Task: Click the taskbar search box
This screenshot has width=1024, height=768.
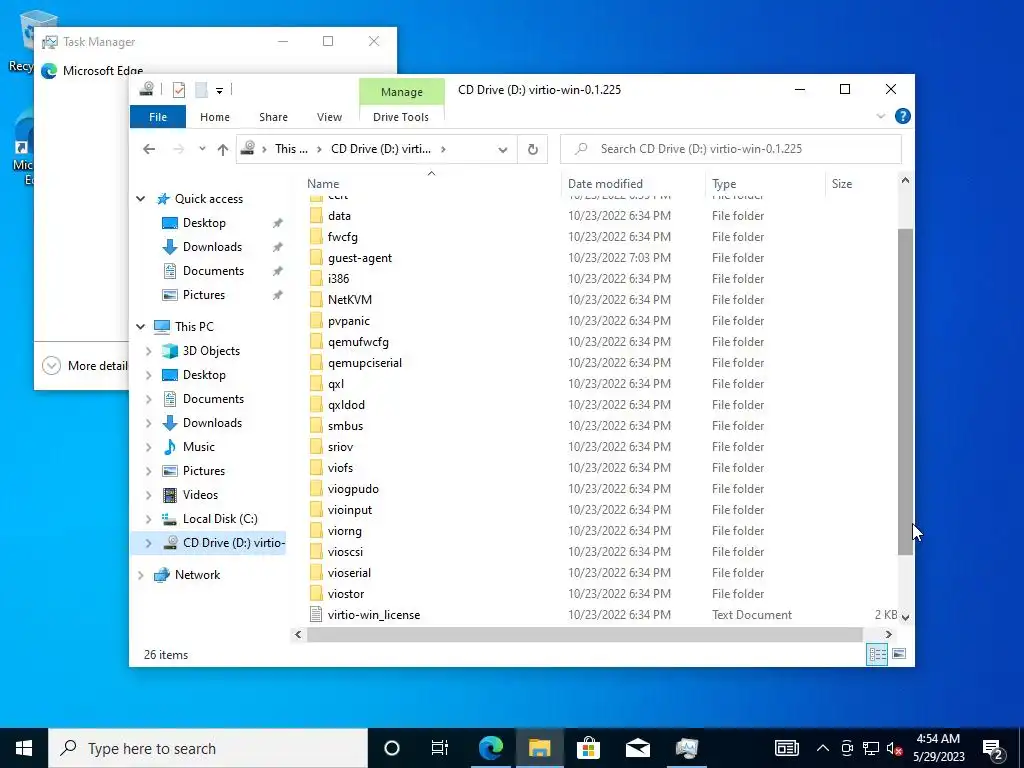Action: 208,748
